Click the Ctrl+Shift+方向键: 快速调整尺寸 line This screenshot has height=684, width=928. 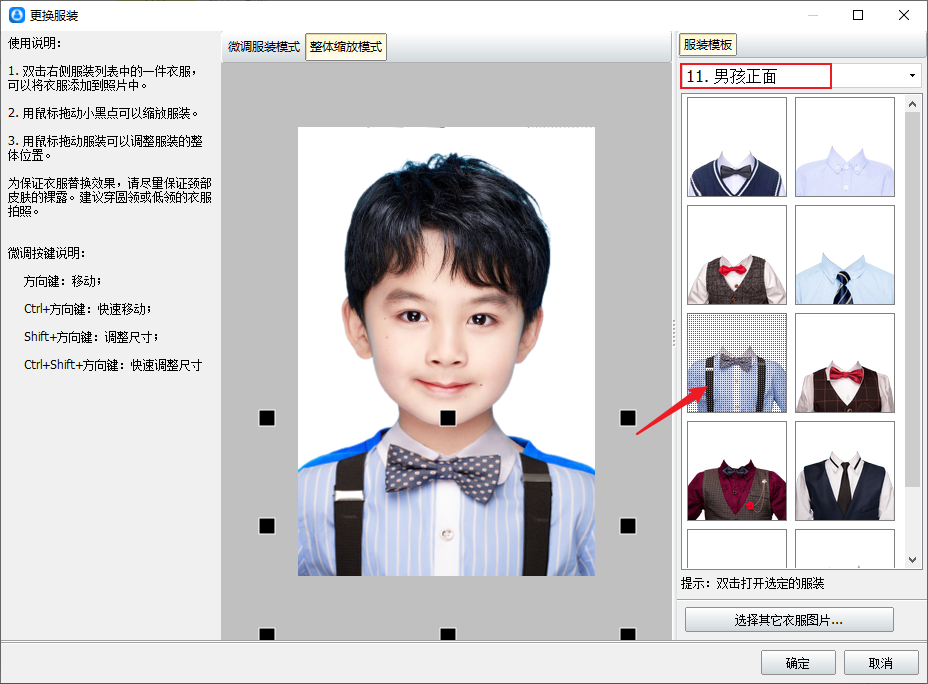point(112,365)
